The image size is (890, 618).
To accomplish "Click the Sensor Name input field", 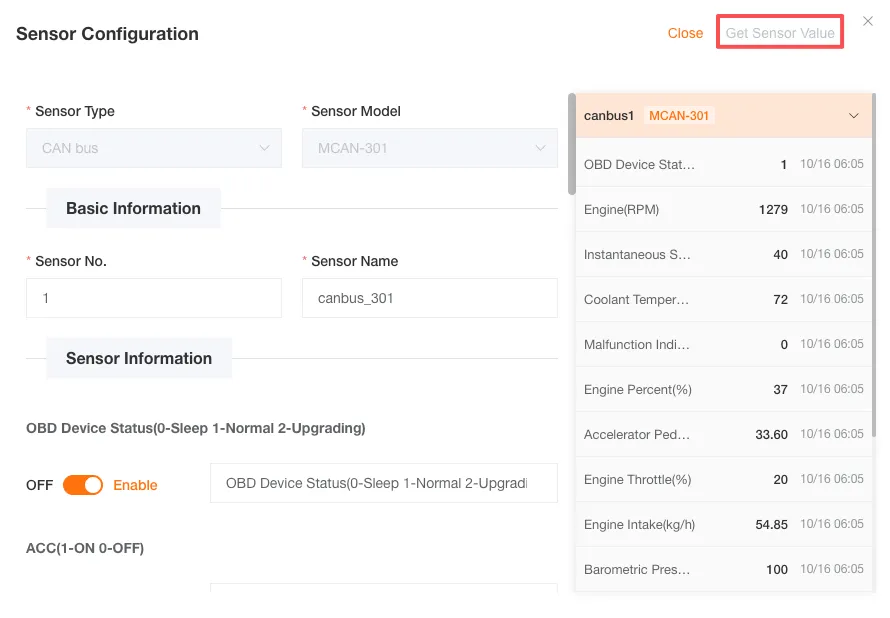I will pyautogui.click(x=429, y=297).
